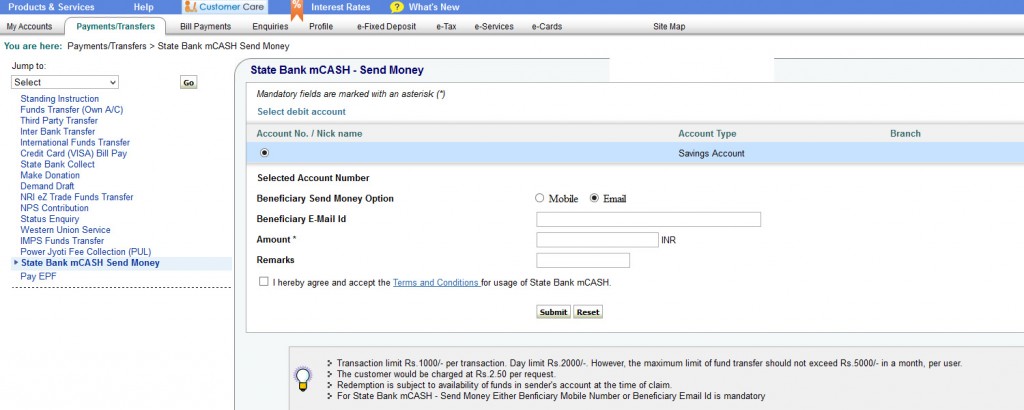Screen dimensions: 1024x410
Task: Open the Terms and Conditions link
Action: 436,283
